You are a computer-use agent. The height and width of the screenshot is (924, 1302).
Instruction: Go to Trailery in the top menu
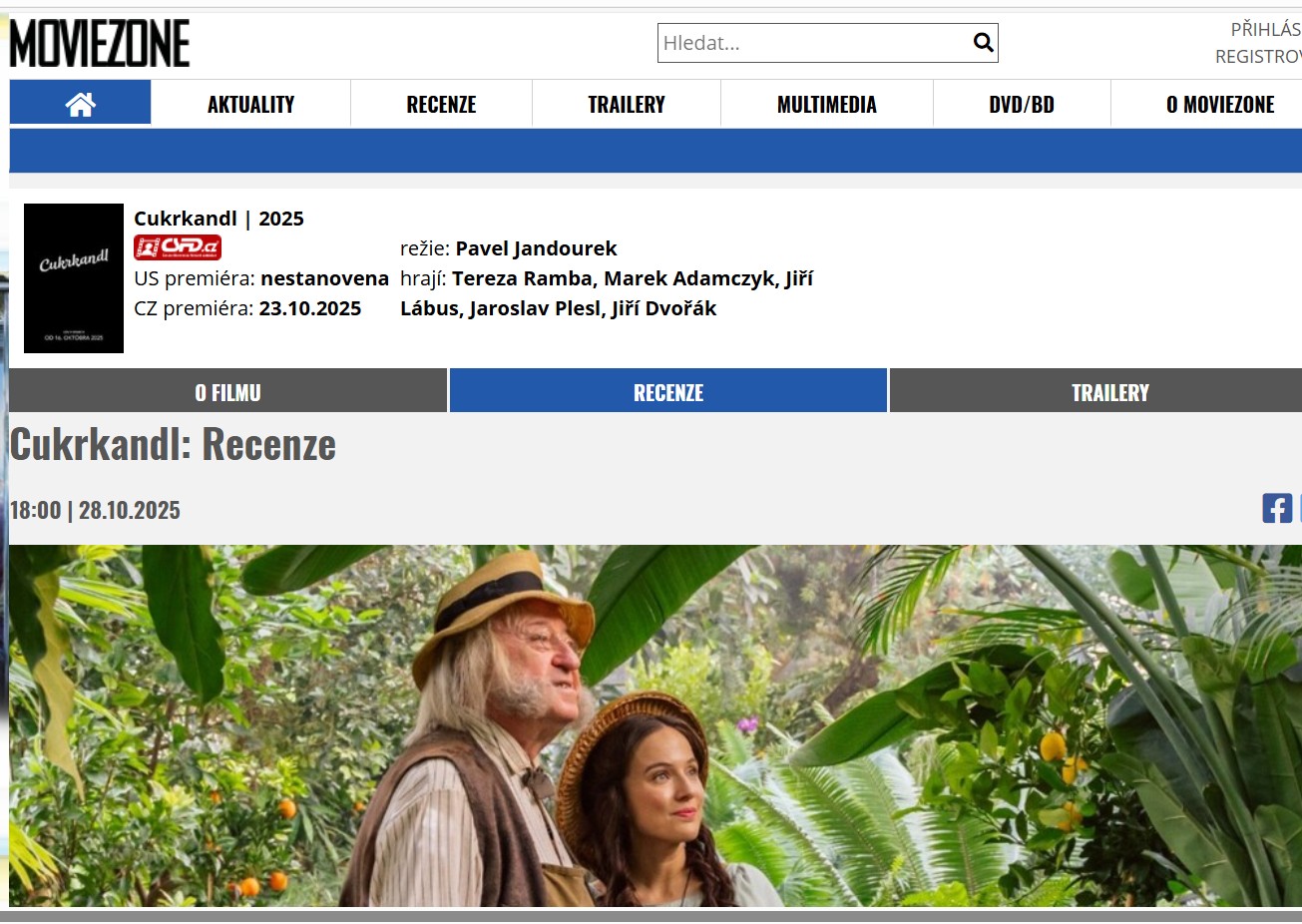coord(627,104)
